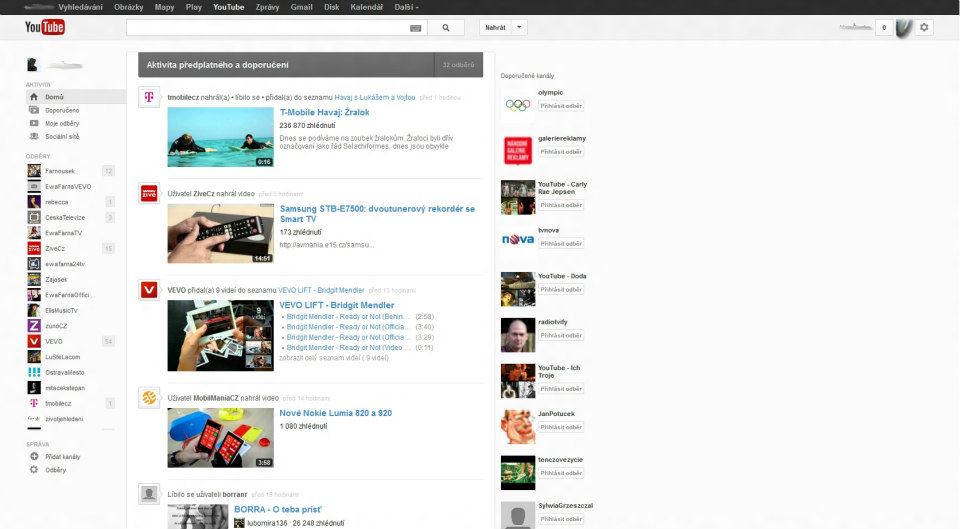Click the search magnifier button
The height and width of the screenshot is (529, 960).
point(446,28)
